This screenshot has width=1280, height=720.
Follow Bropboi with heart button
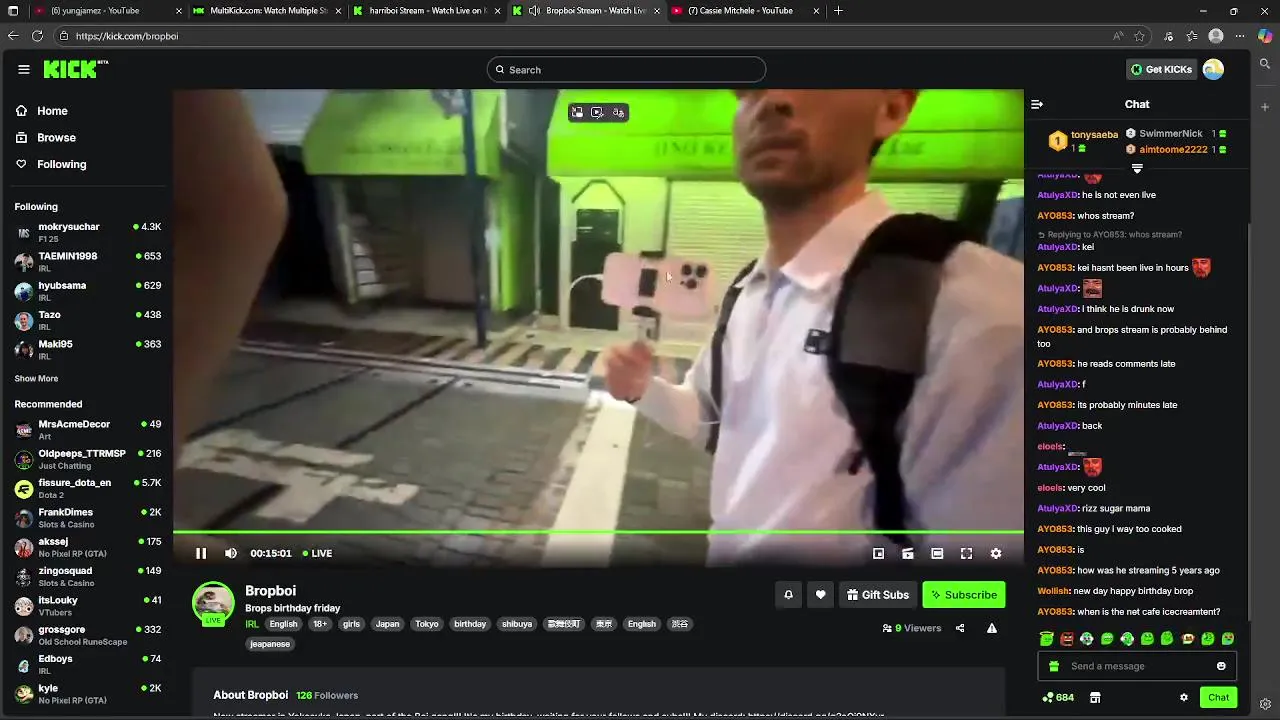click(x=820, y=595)
